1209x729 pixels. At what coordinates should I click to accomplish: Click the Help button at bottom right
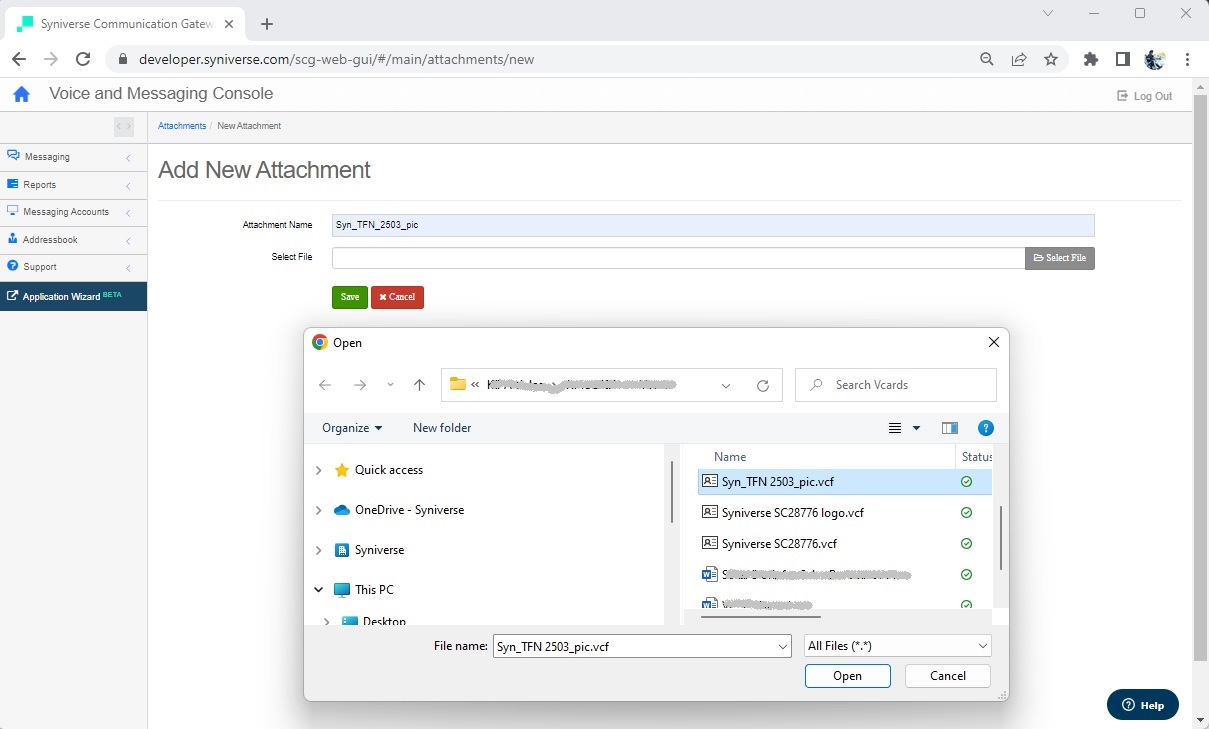(x=1143, y=705)
